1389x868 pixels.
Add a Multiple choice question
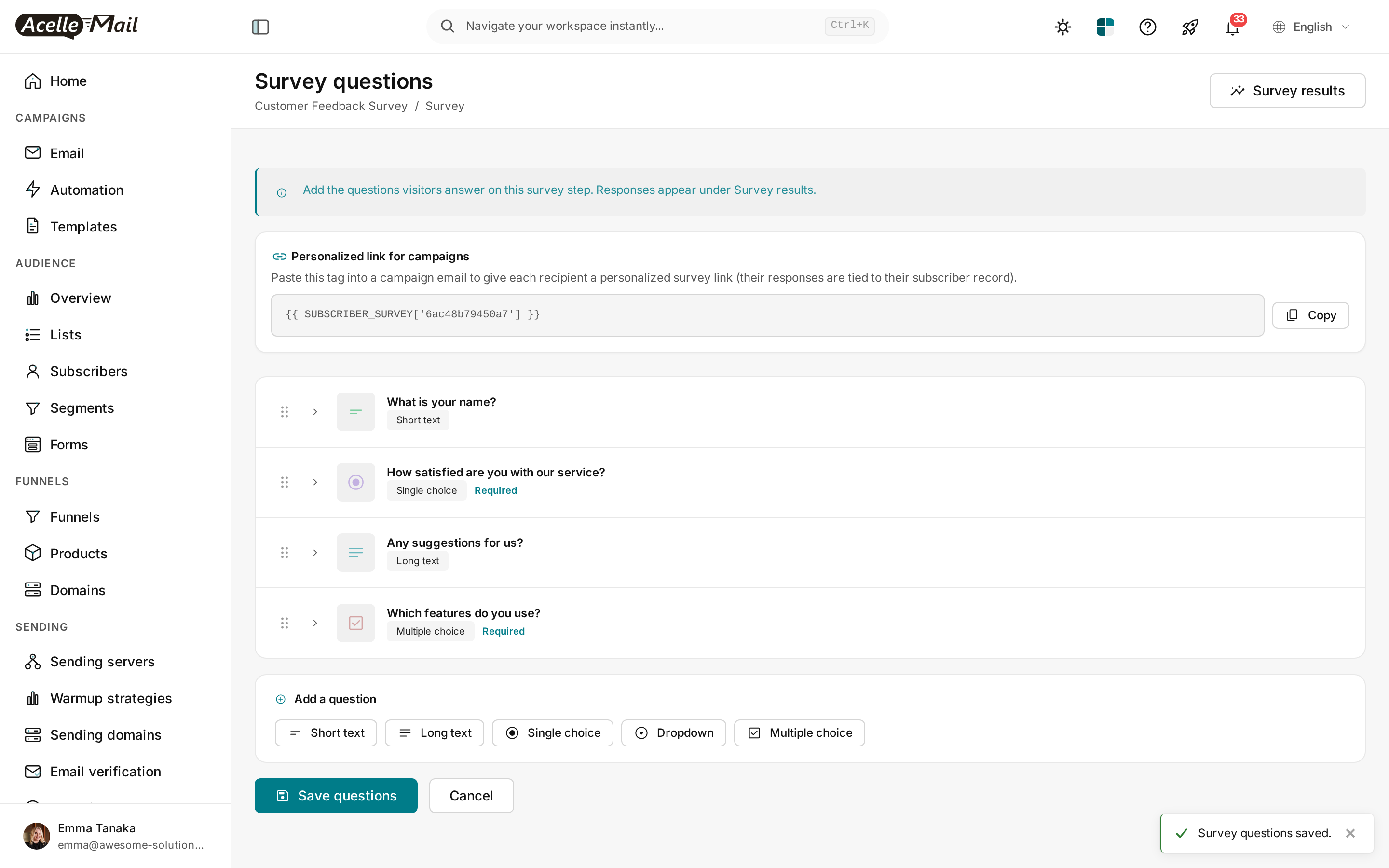click(800, 733)
